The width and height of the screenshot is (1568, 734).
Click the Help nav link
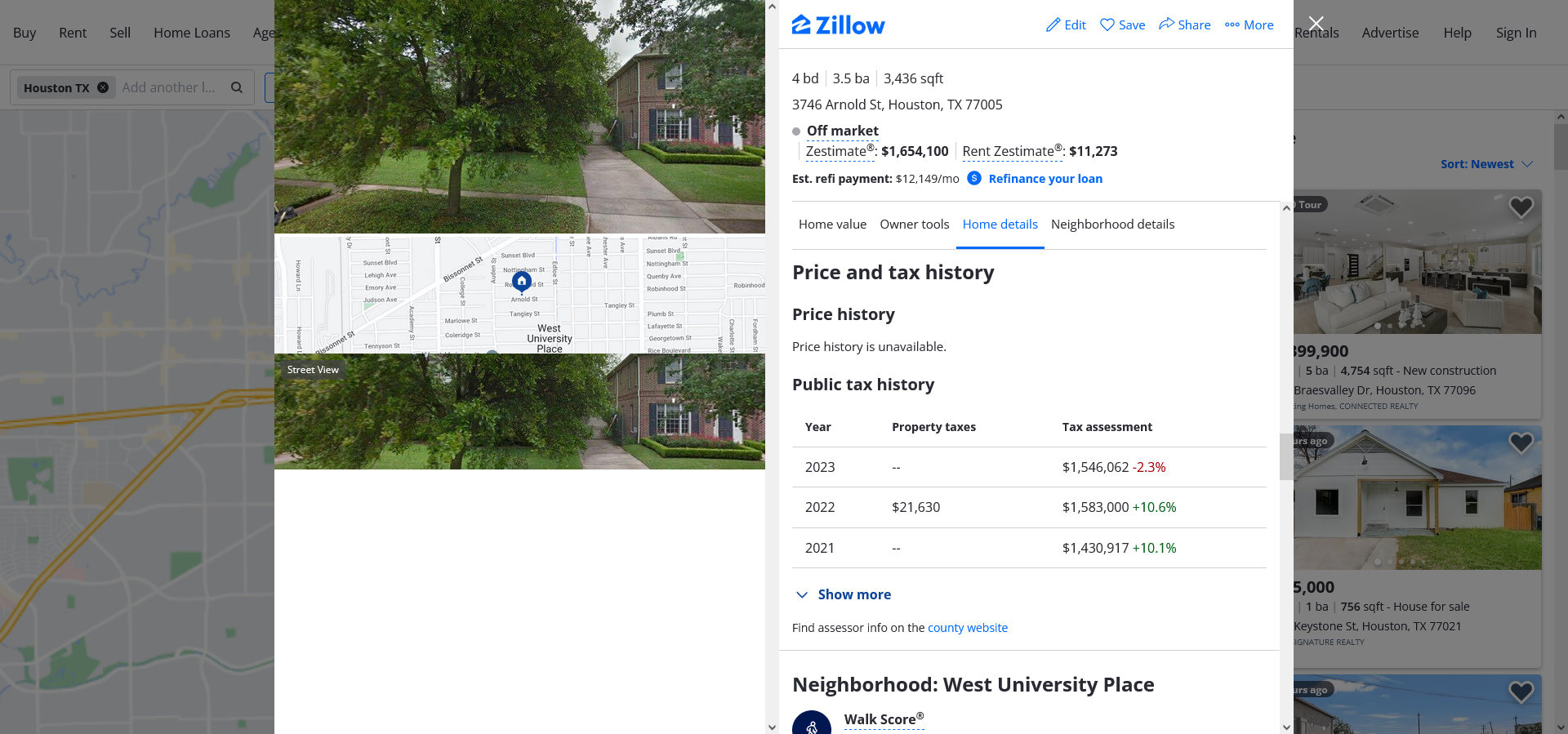pyautogui.click(x=1457, y=33)
